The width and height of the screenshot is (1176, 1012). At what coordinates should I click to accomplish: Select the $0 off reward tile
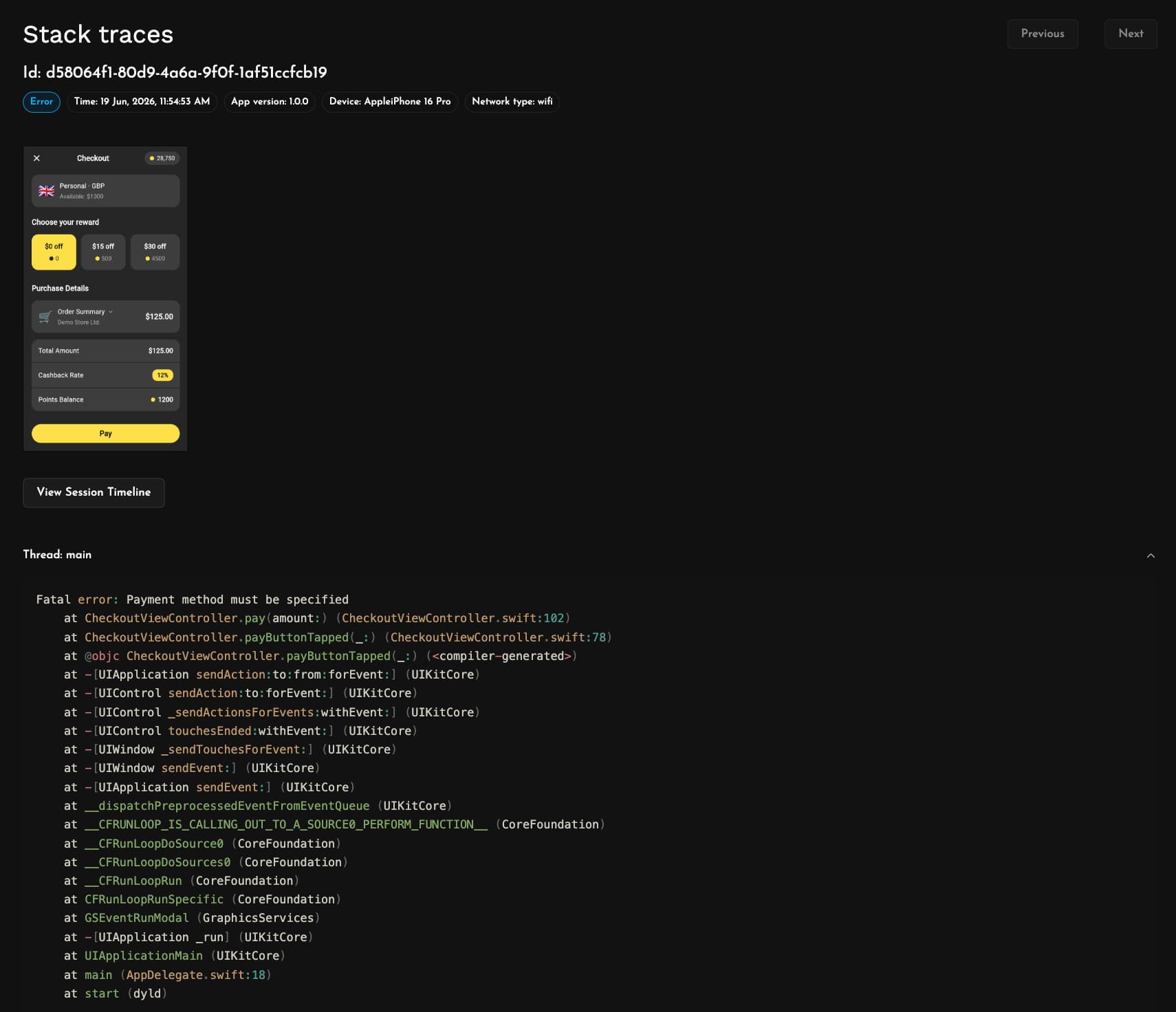[x=54, y=252]
